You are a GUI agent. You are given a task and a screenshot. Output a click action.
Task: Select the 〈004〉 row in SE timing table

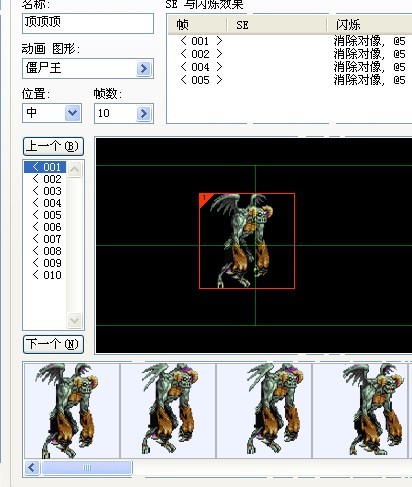(x=289, y=67)
